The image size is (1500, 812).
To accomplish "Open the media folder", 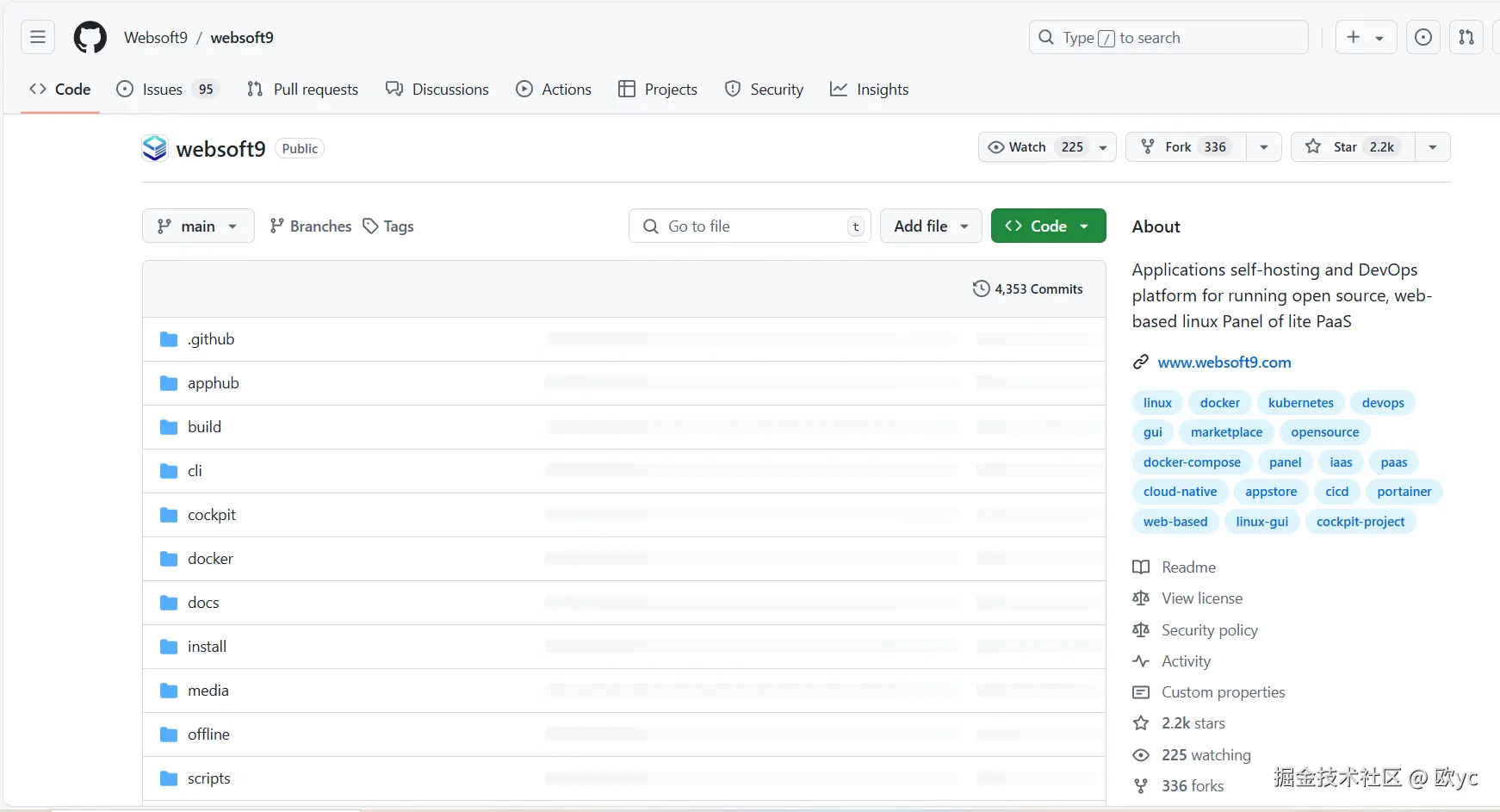I will click(x=208, y=691).
